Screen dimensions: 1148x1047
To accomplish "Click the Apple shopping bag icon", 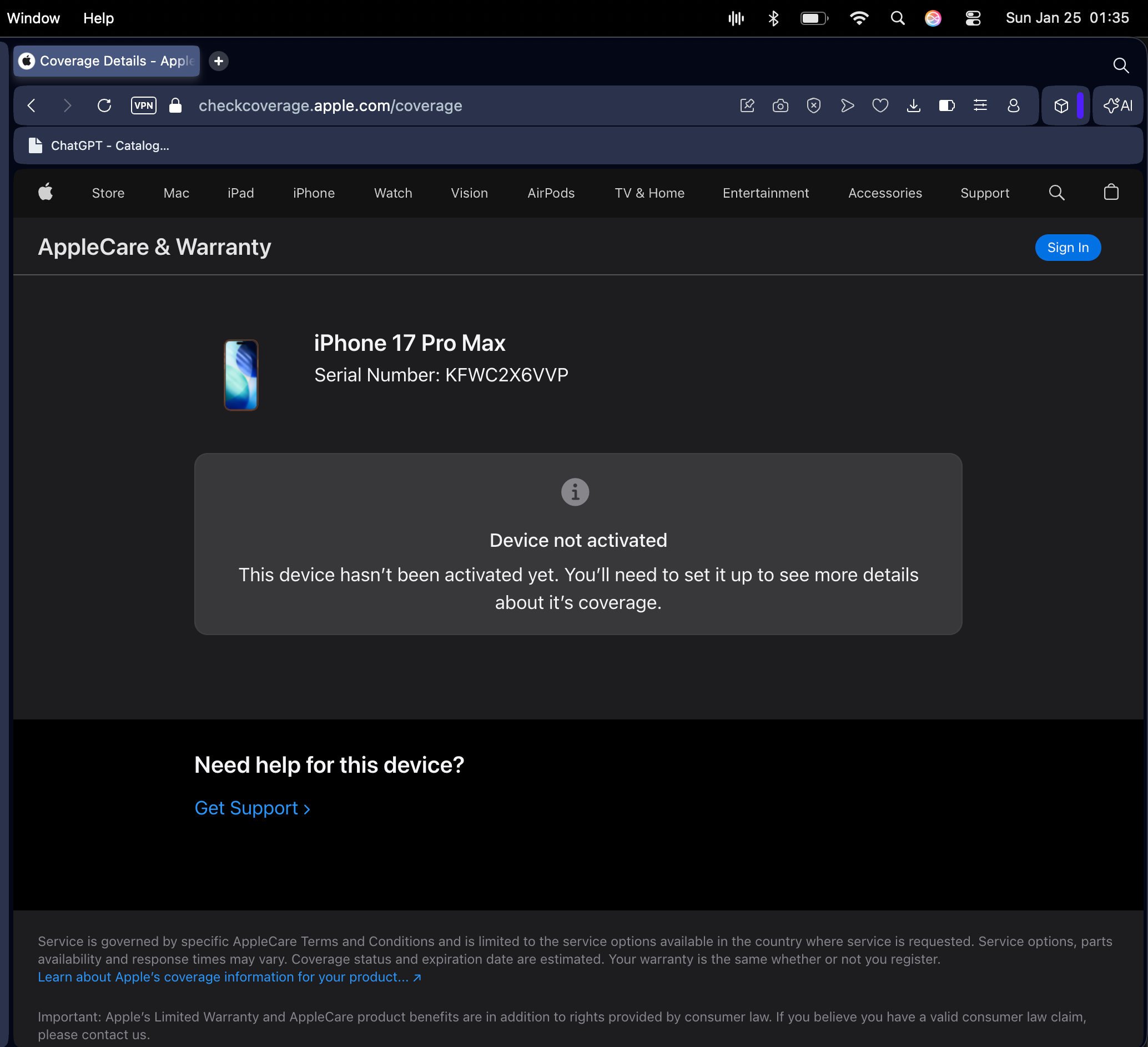I will pyautogui.click(x=1111, y=193).
